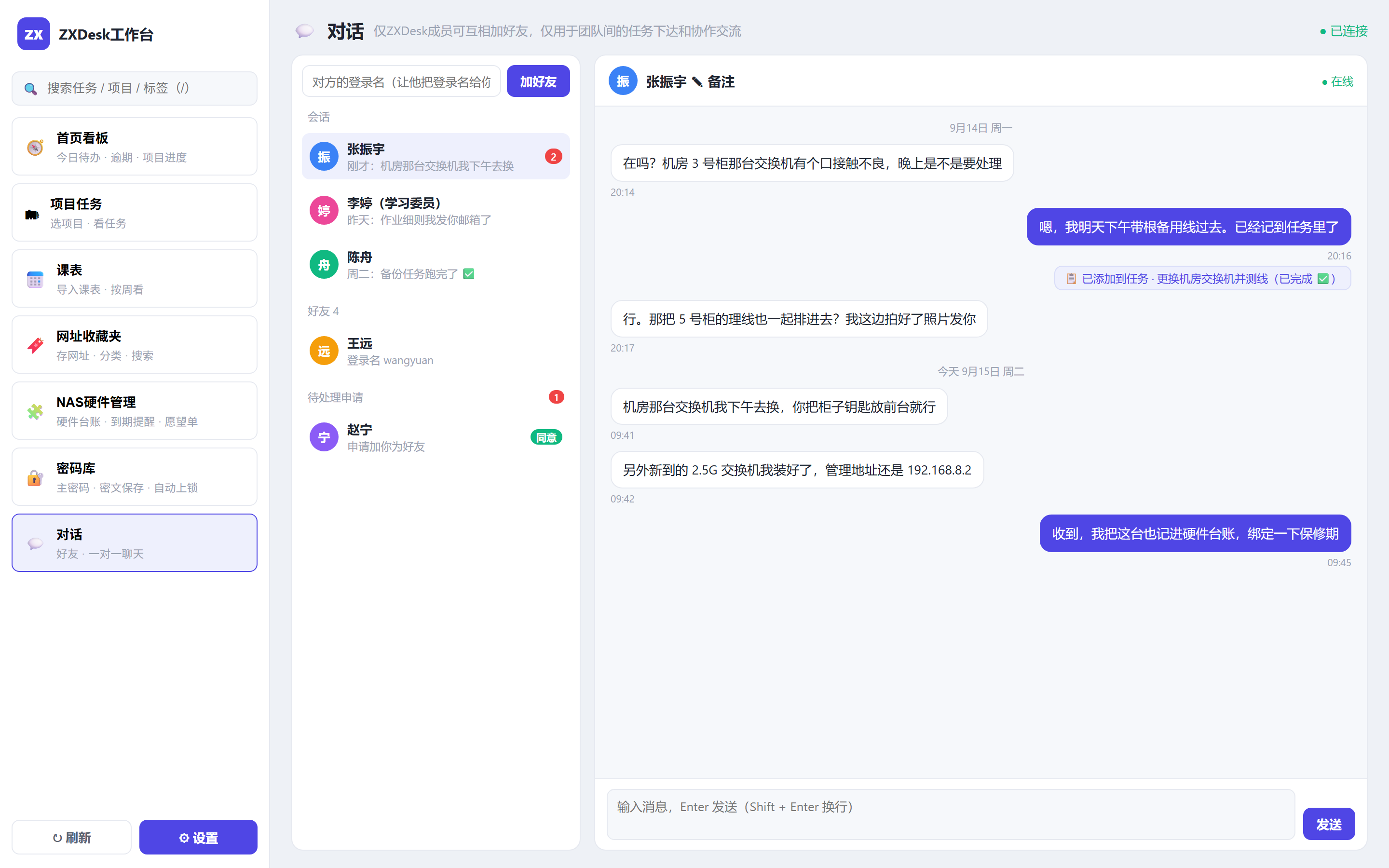Open 设置 button at sidebar bottom
Image resolution: width=1389 pixels, height=868 pixels.
(198, 837)
